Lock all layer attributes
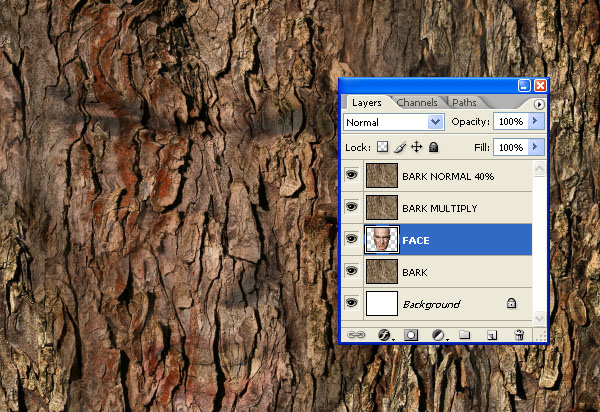Viewport: 600px width, 412px height. [x=433, y=147]
